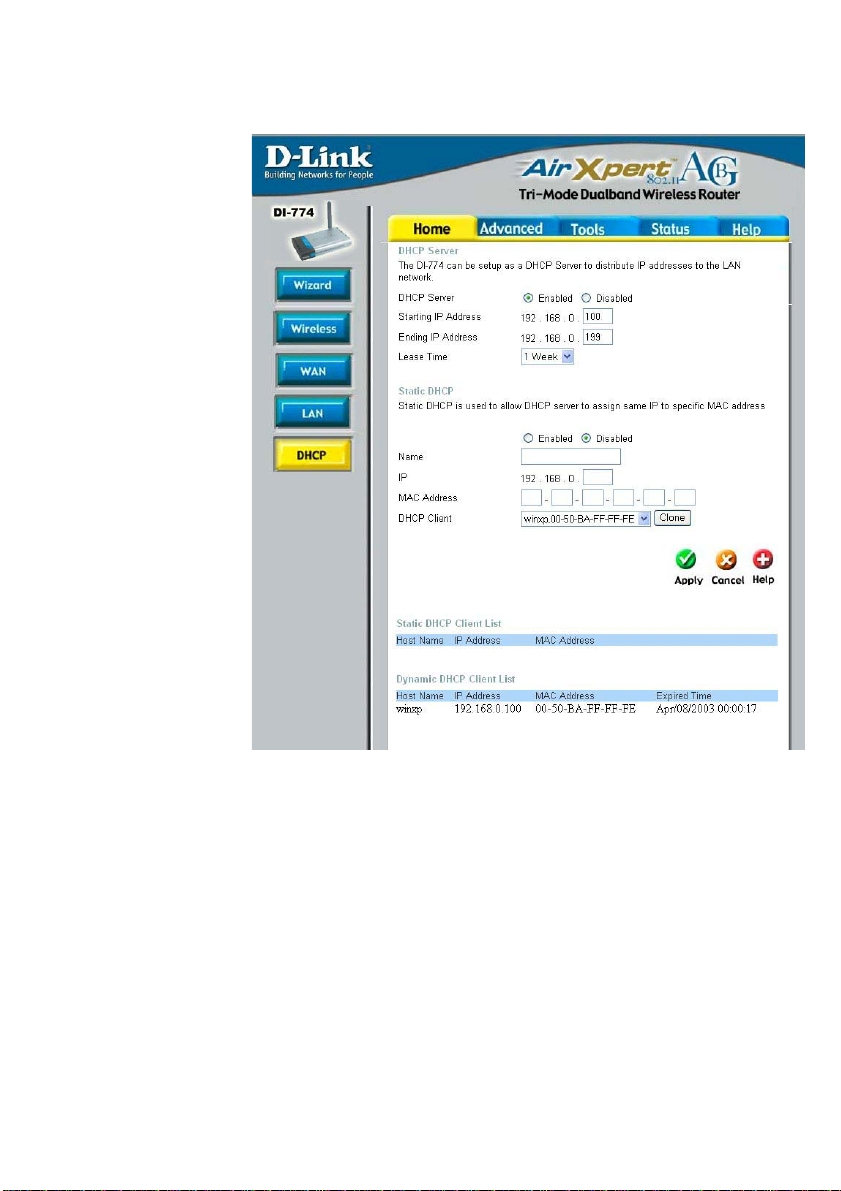The height and width of the screenshot is (1191, 841).
Task: Click the D-Link logo
Action: 318,163
